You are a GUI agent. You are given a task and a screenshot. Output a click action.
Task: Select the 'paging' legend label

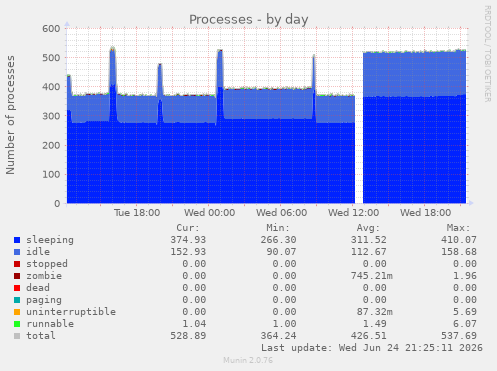point(44,300)
